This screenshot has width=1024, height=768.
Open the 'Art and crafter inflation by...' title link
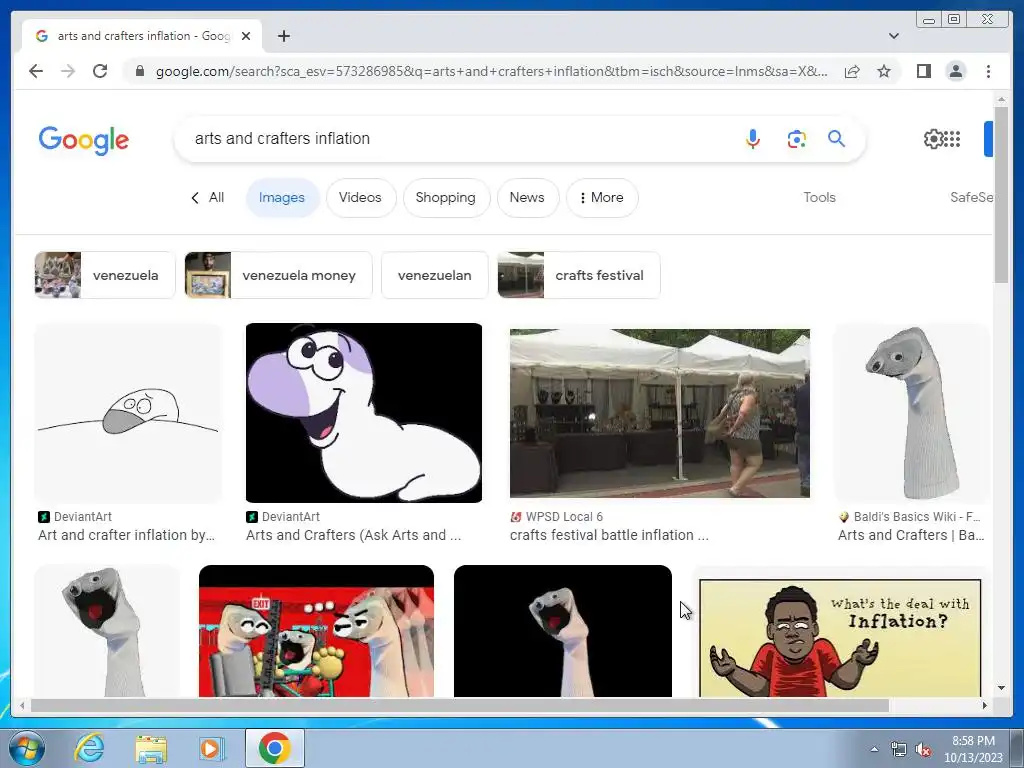pos(126,535)
